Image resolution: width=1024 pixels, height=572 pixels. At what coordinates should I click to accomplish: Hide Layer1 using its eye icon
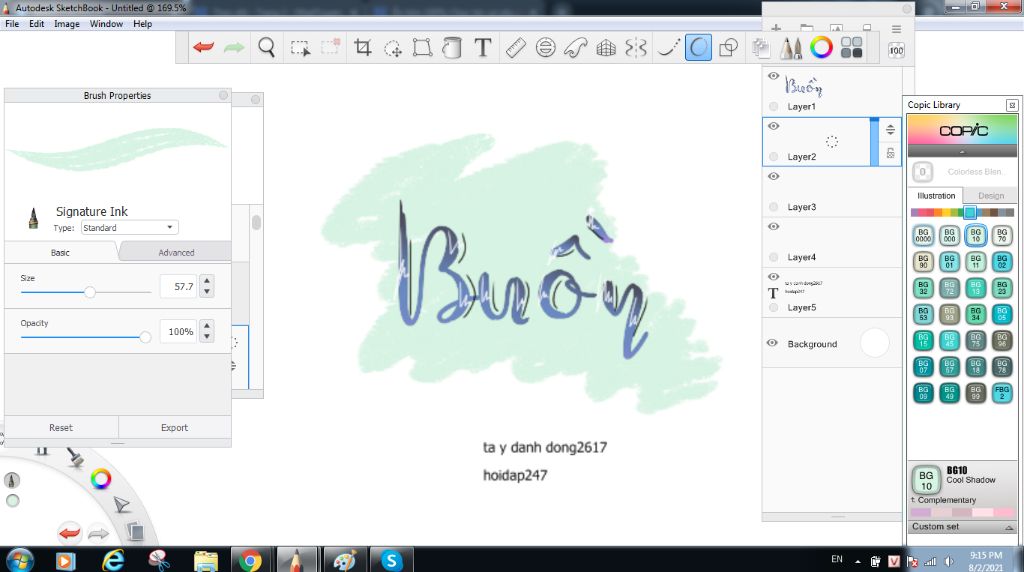click(x=773, y=76)
